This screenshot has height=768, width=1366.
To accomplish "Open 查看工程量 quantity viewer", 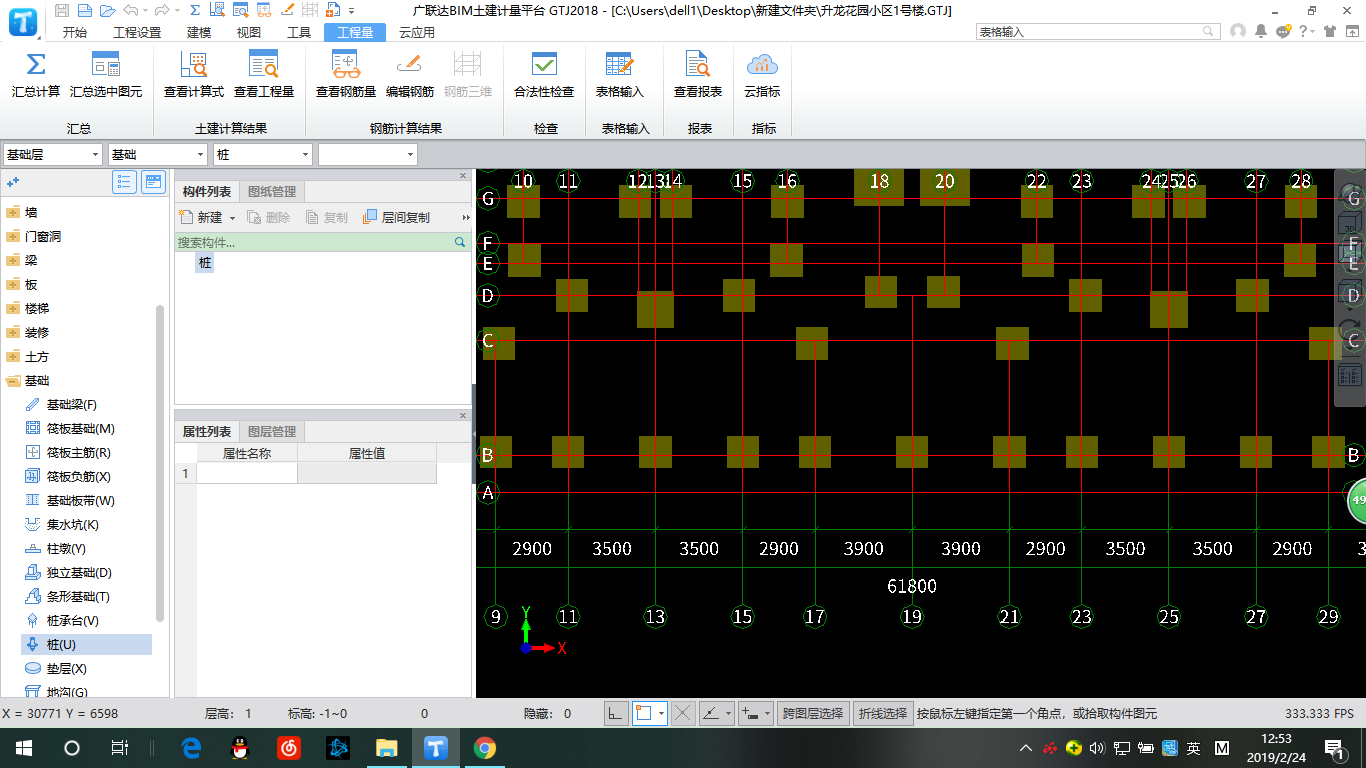I will [x=264, y=75].
